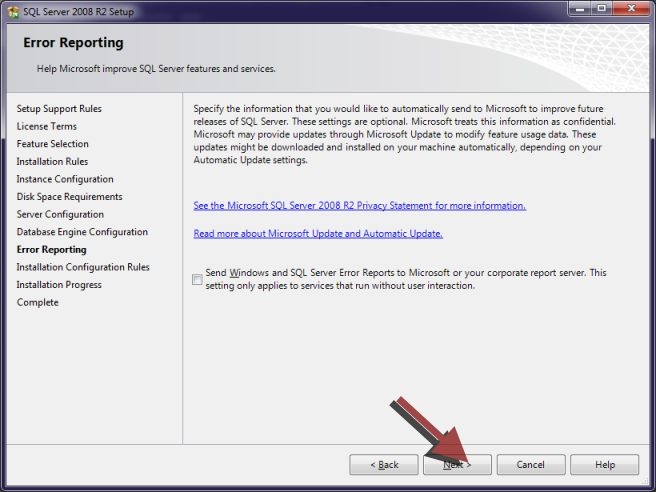Cancel the SQL Server setup
This screenshot has height=492, width=656.
[531, 464]
